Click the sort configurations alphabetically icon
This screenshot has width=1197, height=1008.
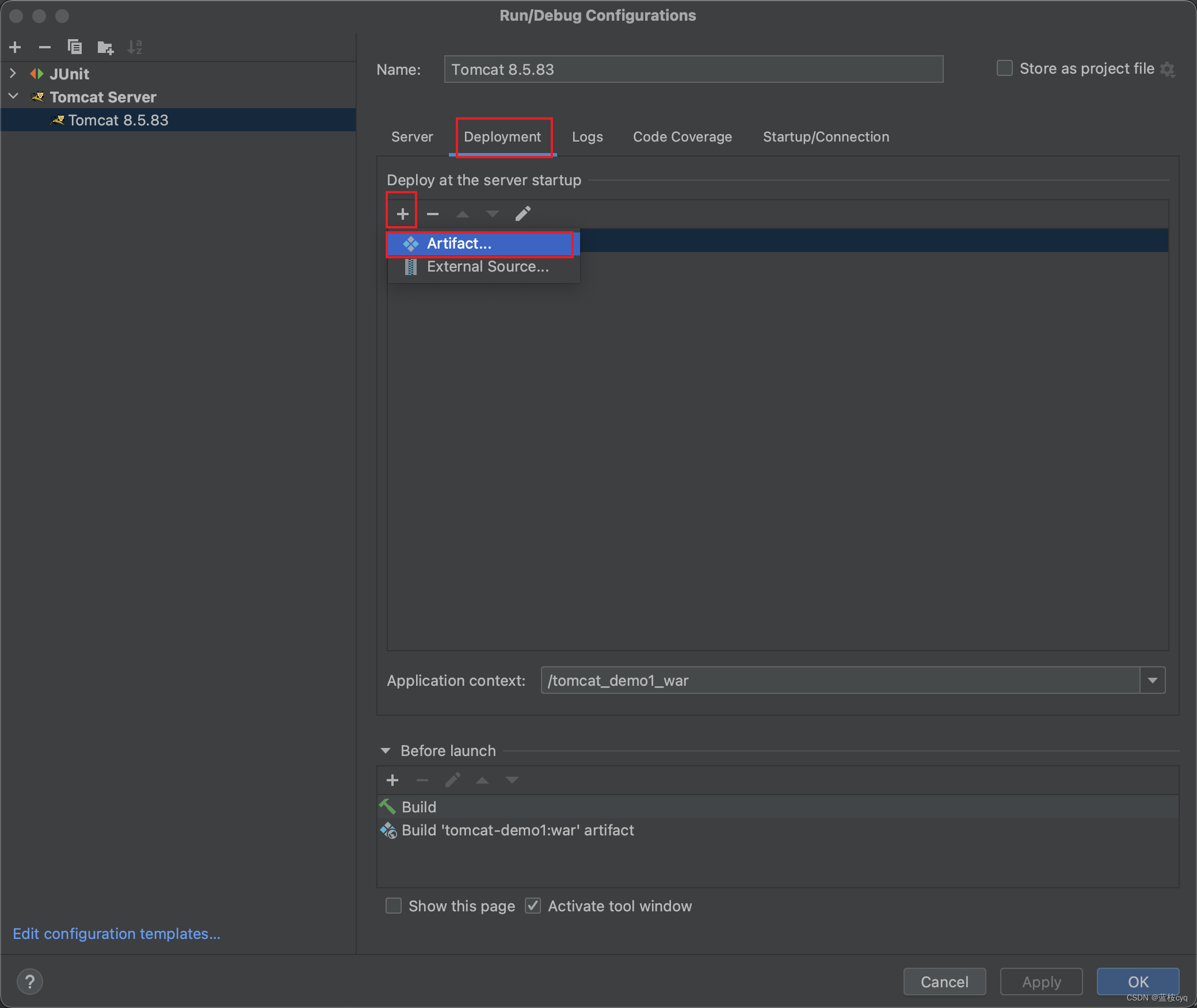point(135,47)
